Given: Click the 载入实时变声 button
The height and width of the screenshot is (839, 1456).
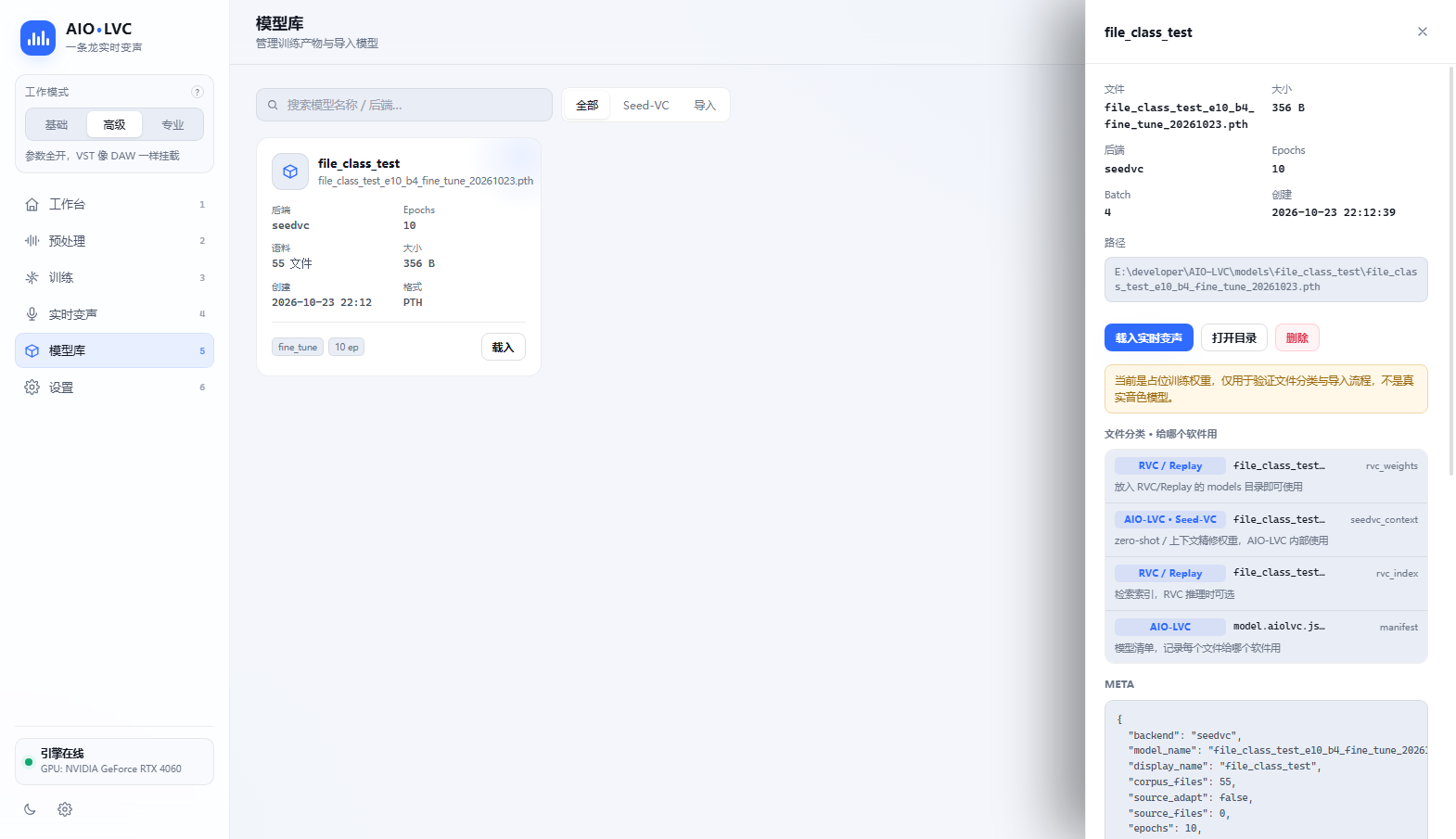Looking at the screenshot, I should (1148, 337).
